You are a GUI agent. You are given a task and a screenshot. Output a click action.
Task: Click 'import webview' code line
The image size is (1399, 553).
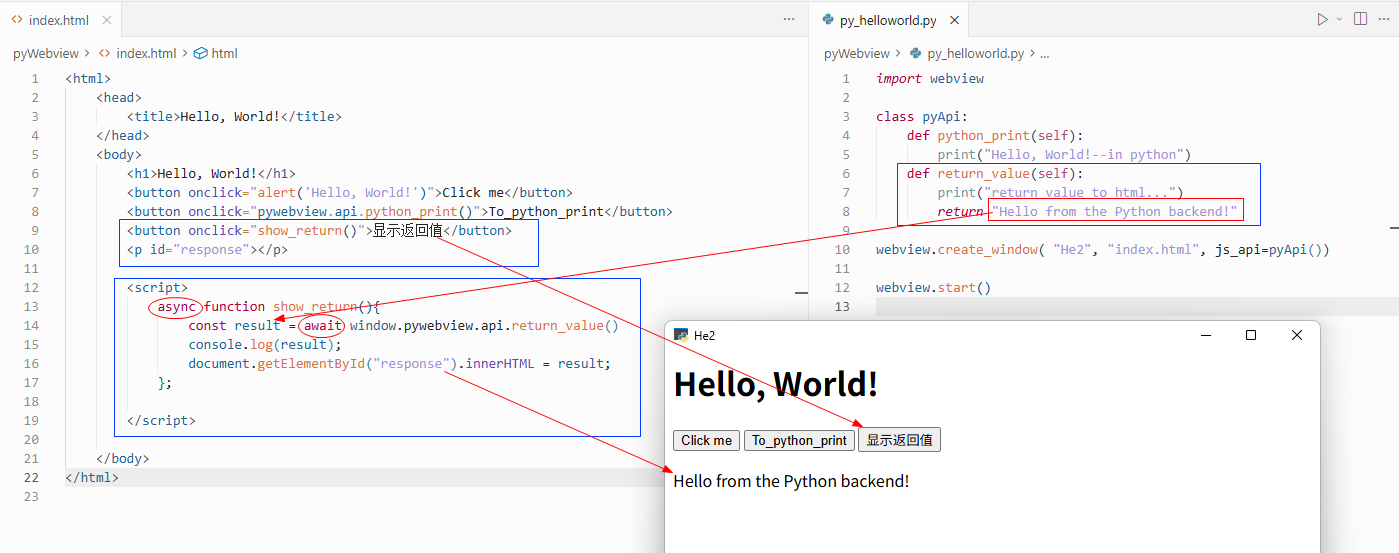pyautogui.click(x=930, y=78)
